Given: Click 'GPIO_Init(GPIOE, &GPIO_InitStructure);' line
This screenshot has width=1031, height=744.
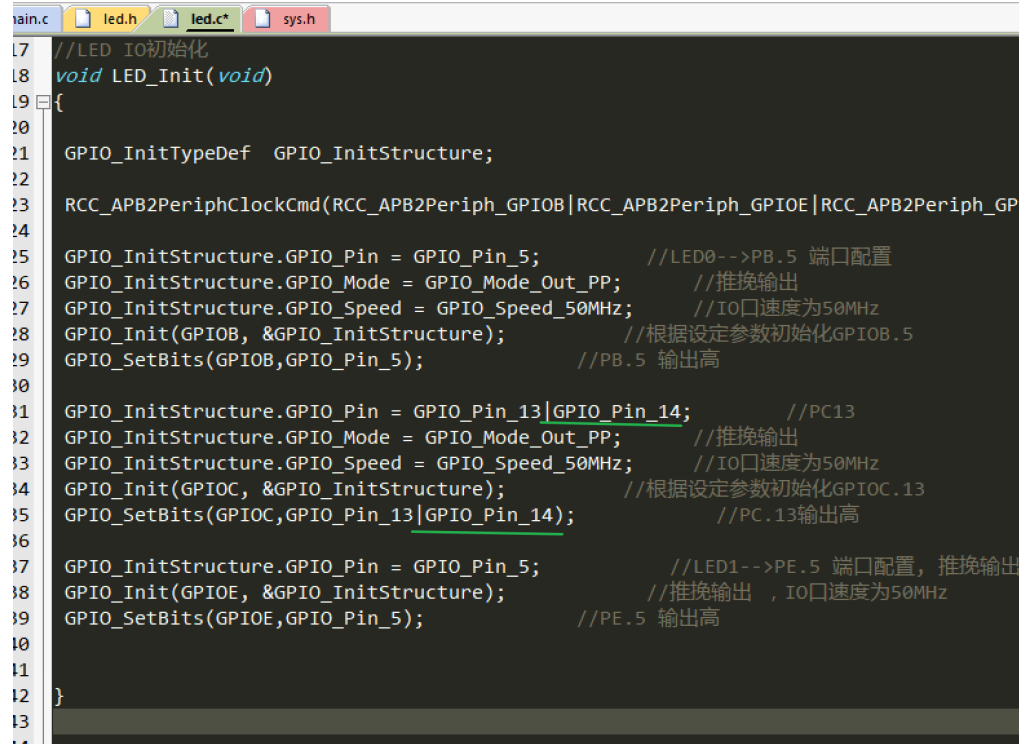Looking at the screenshot, I should [285, 593].
